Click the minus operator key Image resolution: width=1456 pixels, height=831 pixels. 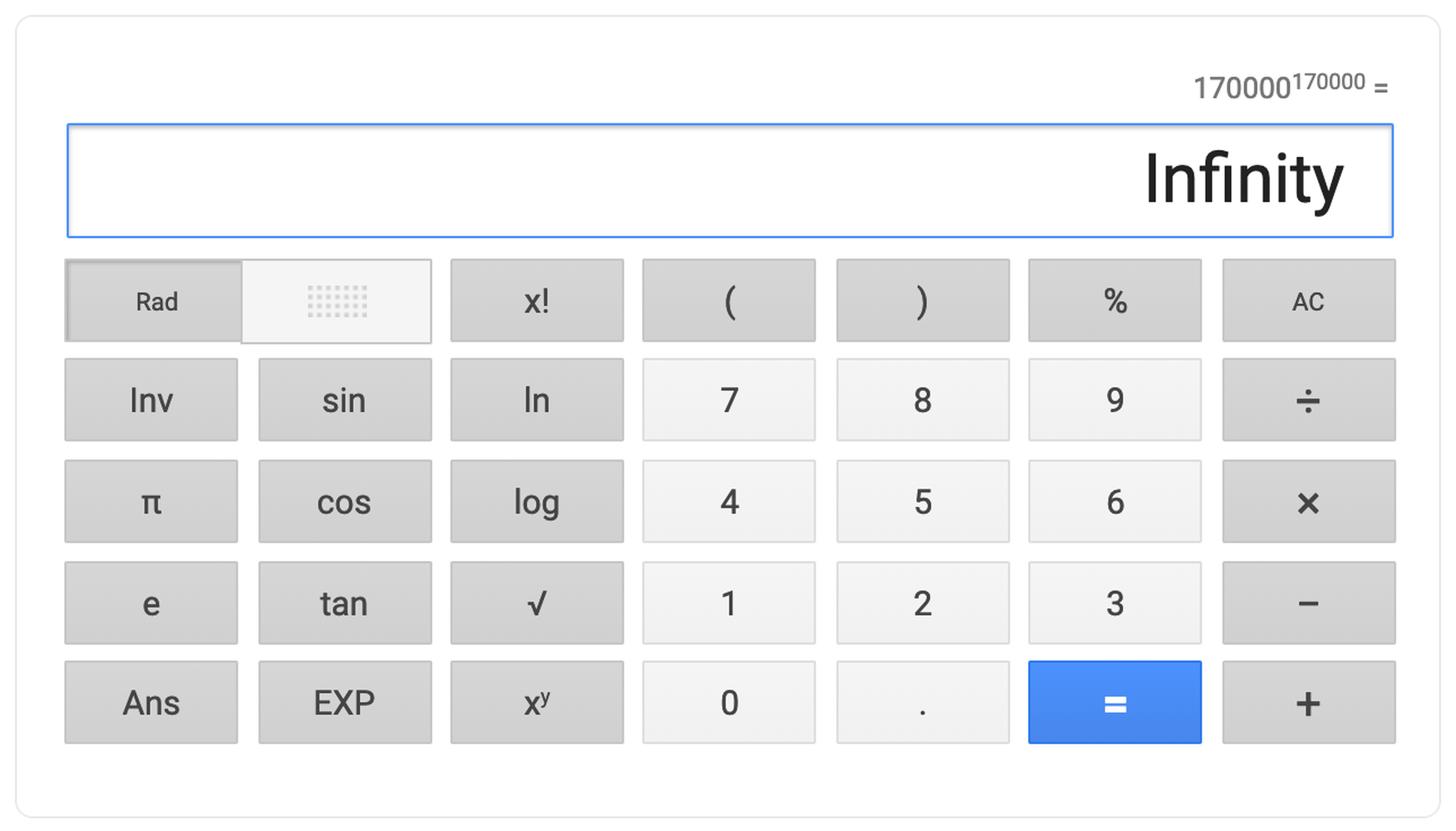coord(1308,603)
